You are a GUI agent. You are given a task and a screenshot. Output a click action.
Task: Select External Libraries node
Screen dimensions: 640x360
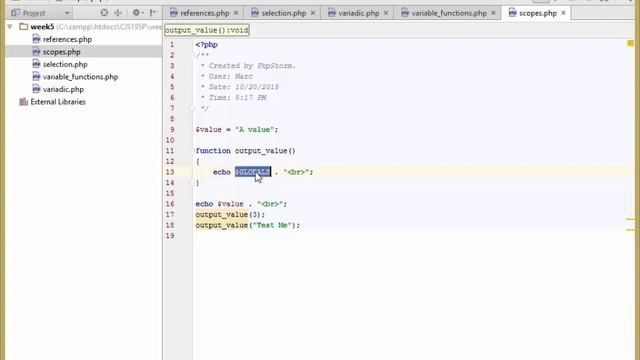point(58,102)
